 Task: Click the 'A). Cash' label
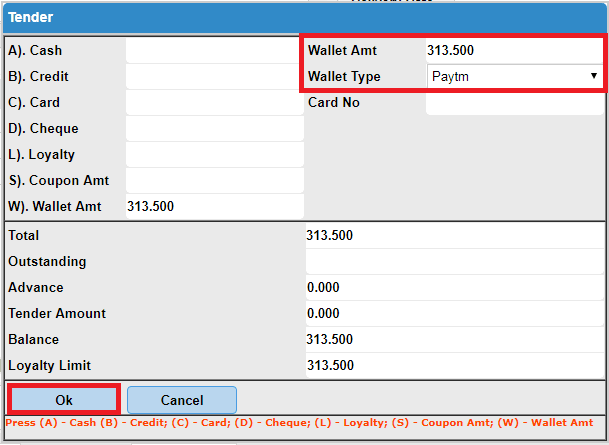(x=35, y=50)
